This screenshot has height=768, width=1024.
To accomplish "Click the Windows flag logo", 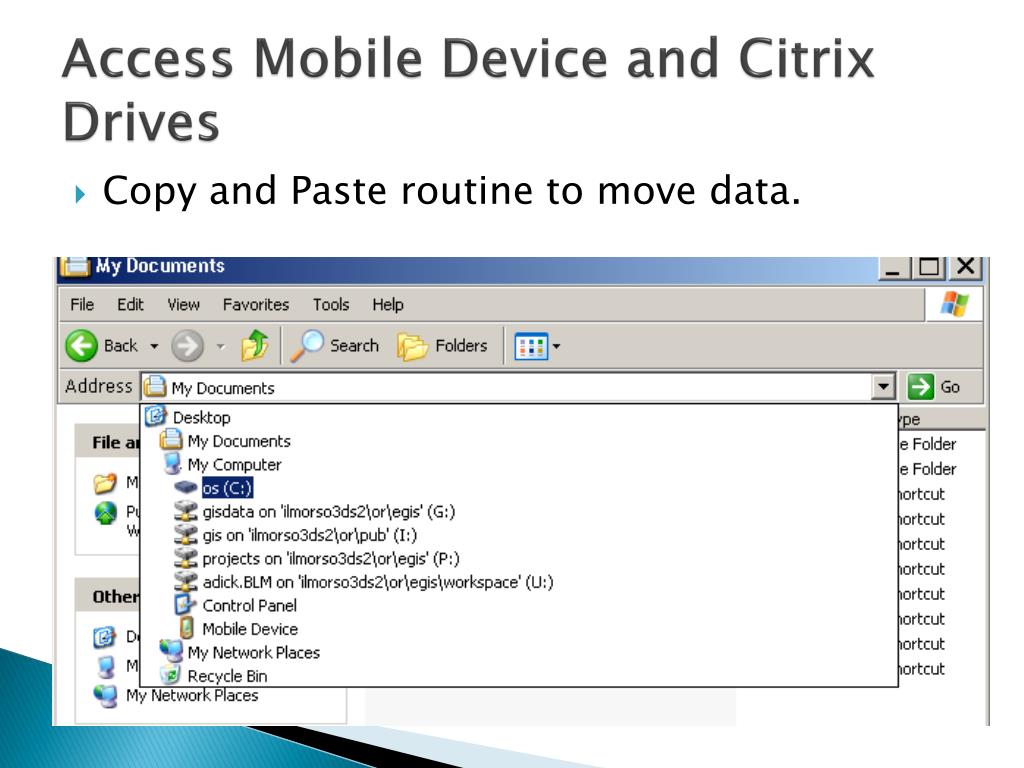I will tap(954, 304).
